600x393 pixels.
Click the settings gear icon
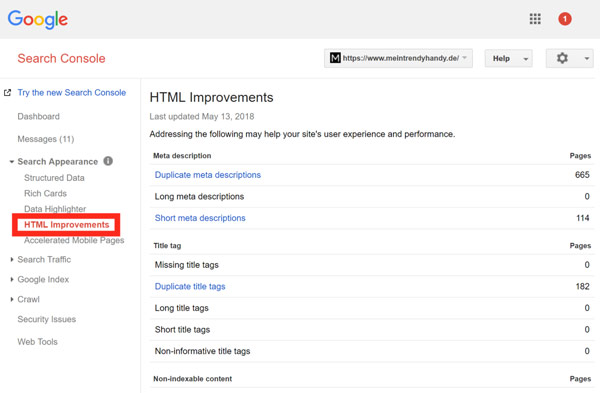coord(562,58)
